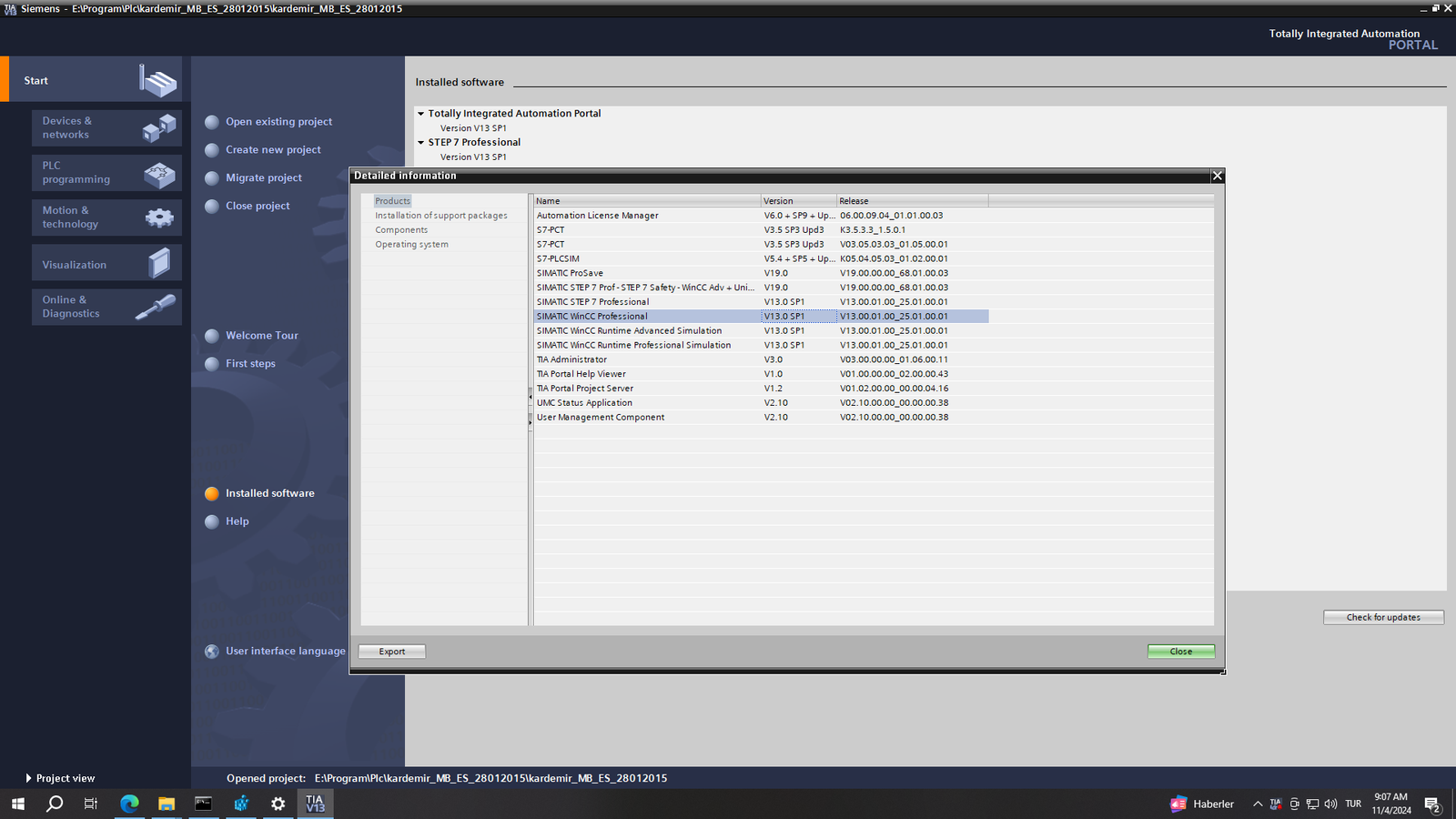Open the Windows Start menu
Screen dimensions: 1456x819
click(x=18, y=804)
